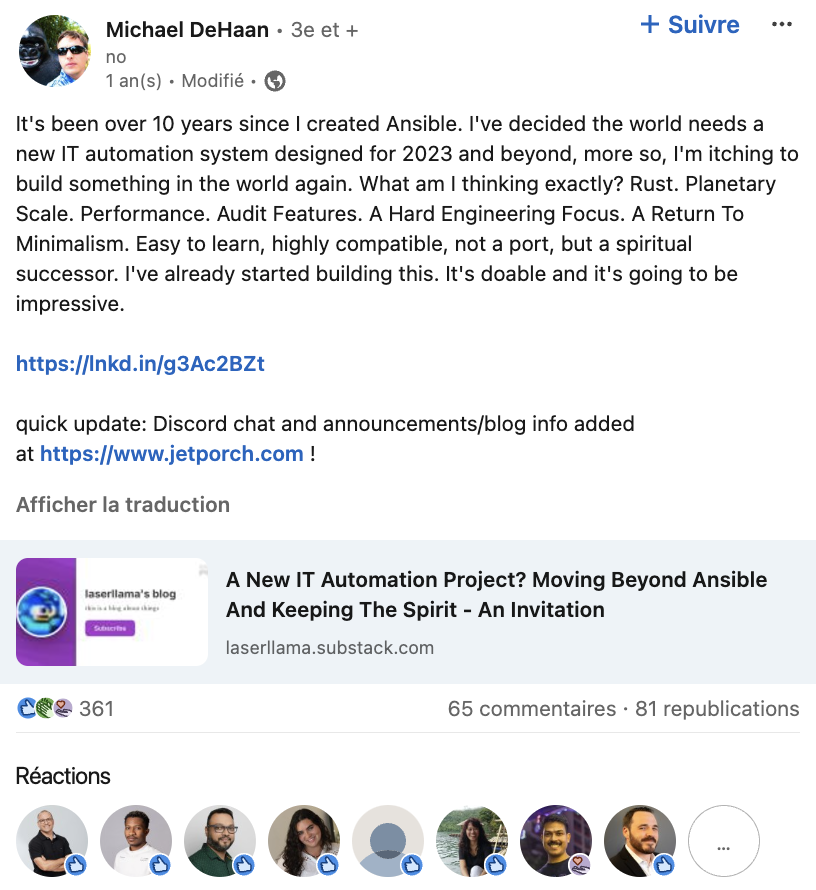The image size is (816, 890).
Task: Open the three-dot post options menu
Action: (x=782, y=25)
